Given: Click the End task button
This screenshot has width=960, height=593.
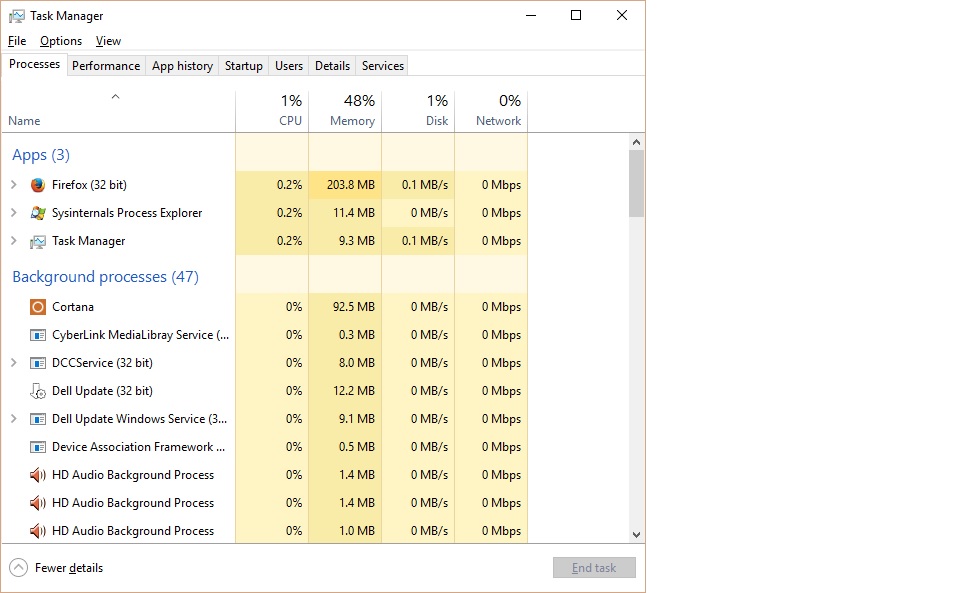Looking at the screenshot, I should tap(594, 568).
